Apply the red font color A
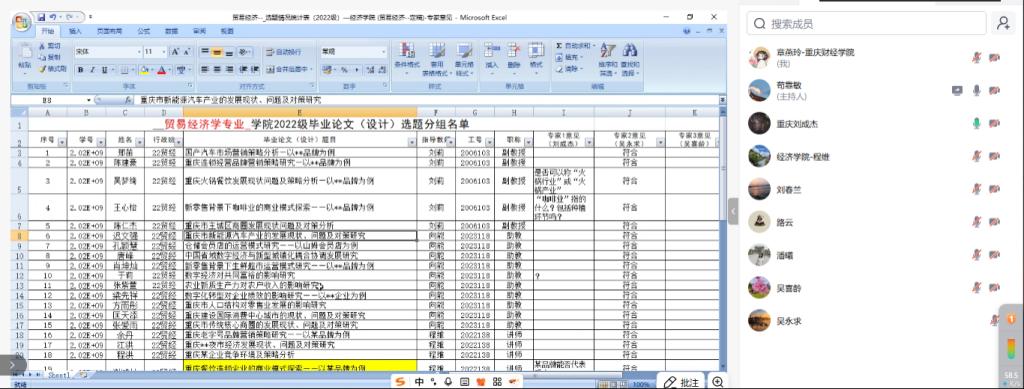The height and width of the screenshot is (389, 1024). point(162,70)
